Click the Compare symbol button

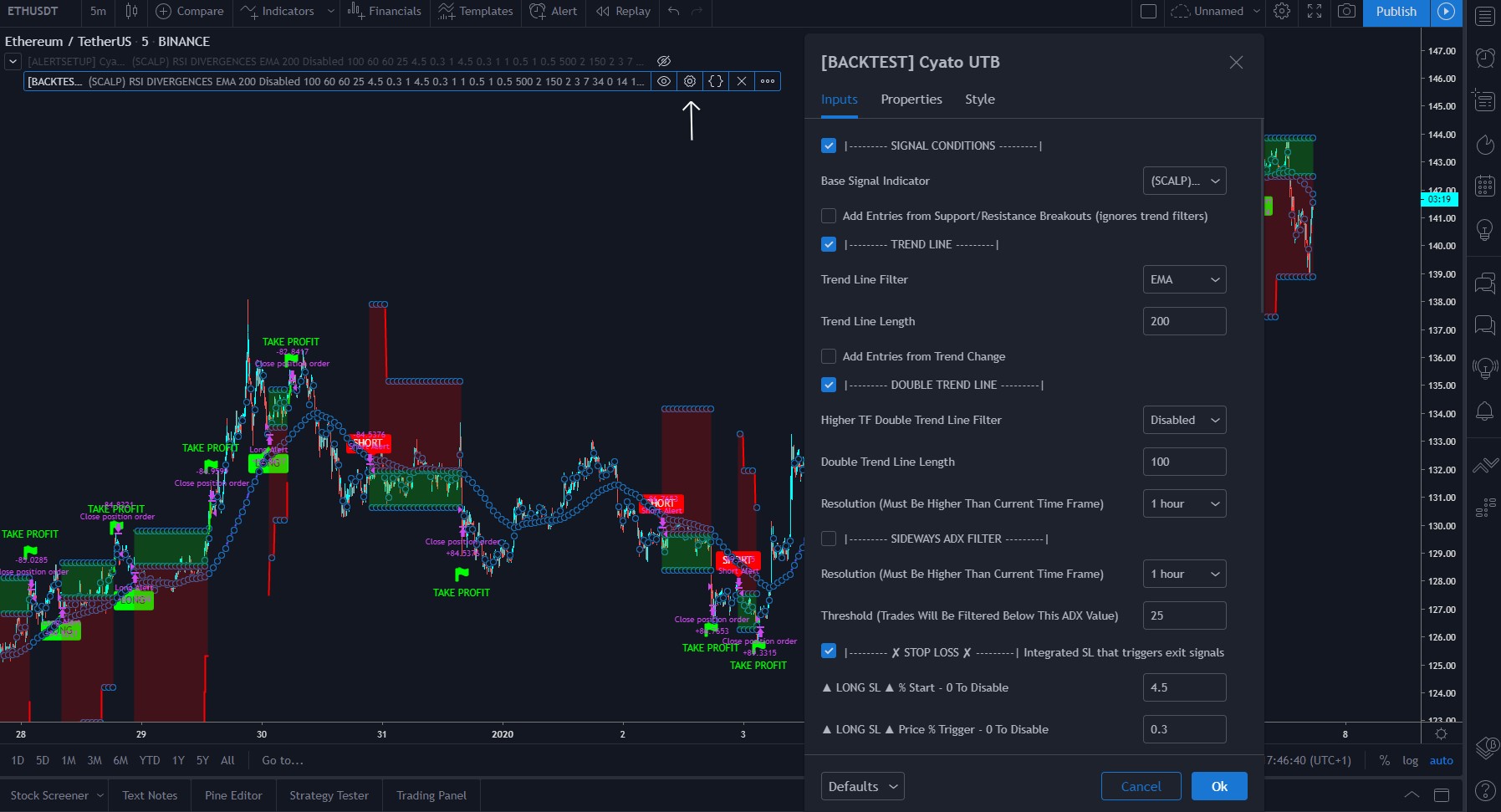(x=190, y=11)
